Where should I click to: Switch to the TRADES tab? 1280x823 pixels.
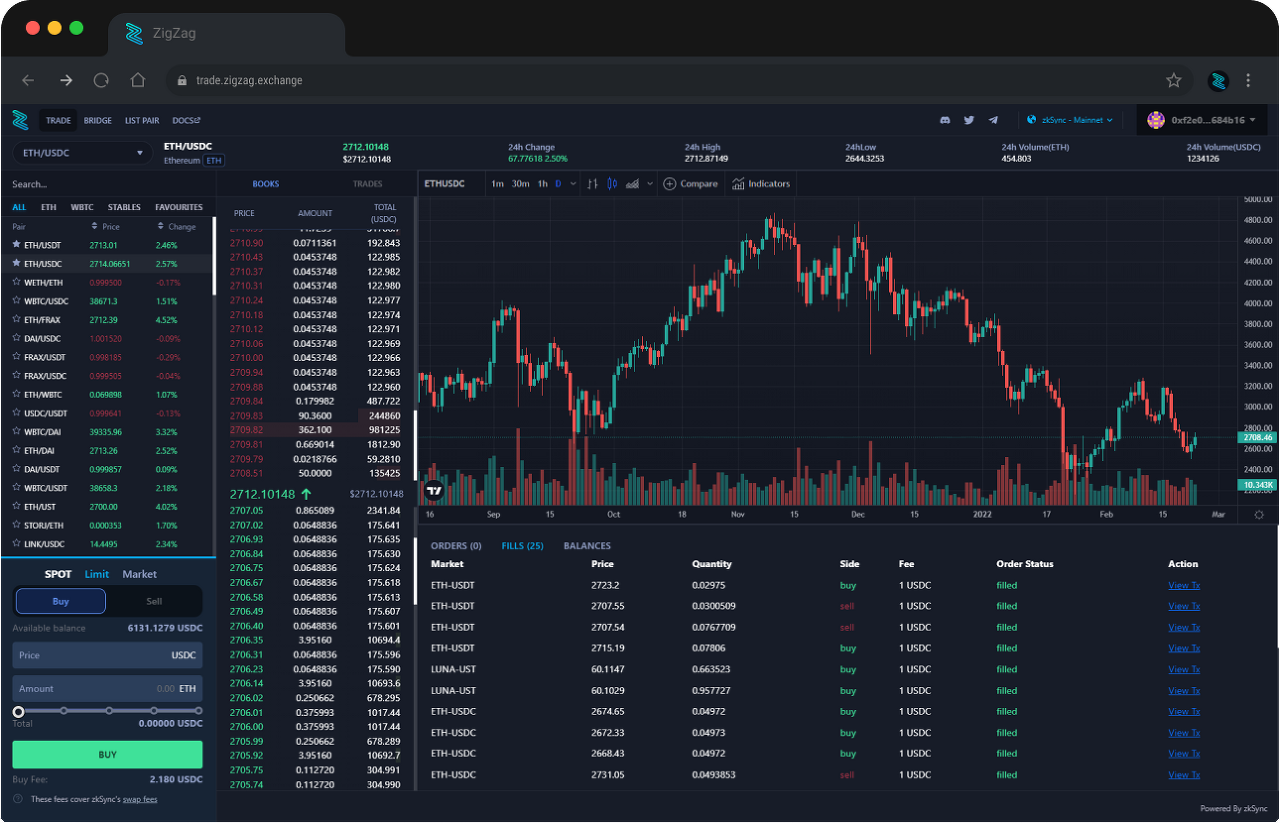[368, 184]
